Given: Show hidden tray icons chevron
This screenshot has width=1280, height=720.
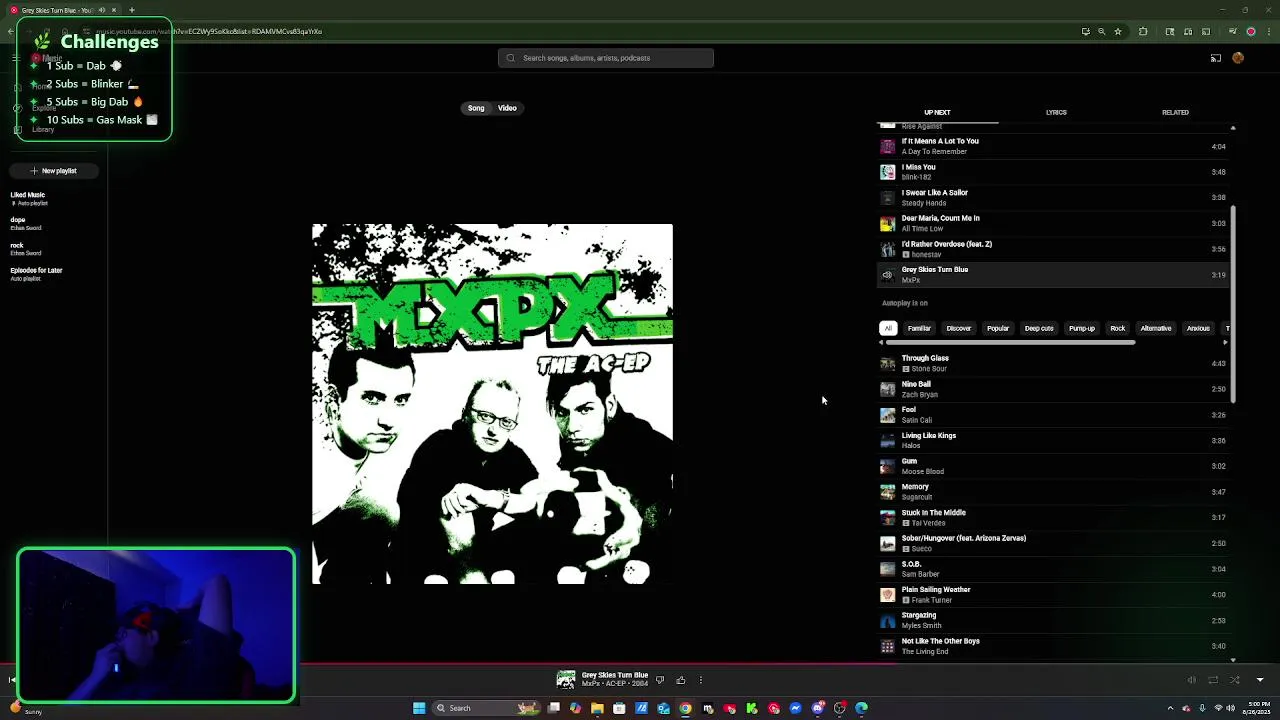Looking at the screenshot, I should point(1170,708).
